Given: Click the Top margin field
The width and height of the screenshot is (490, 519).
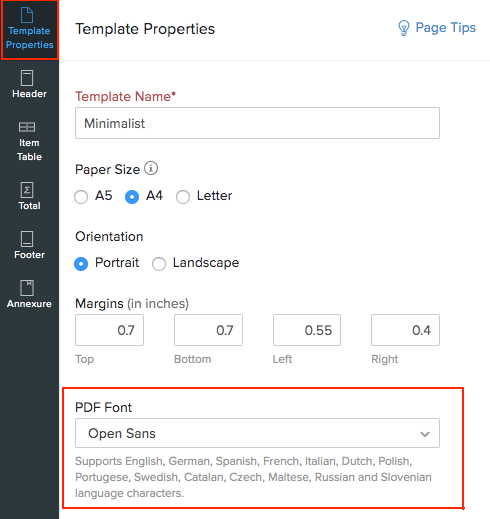Looking at the screenshot, I should 109,330.
